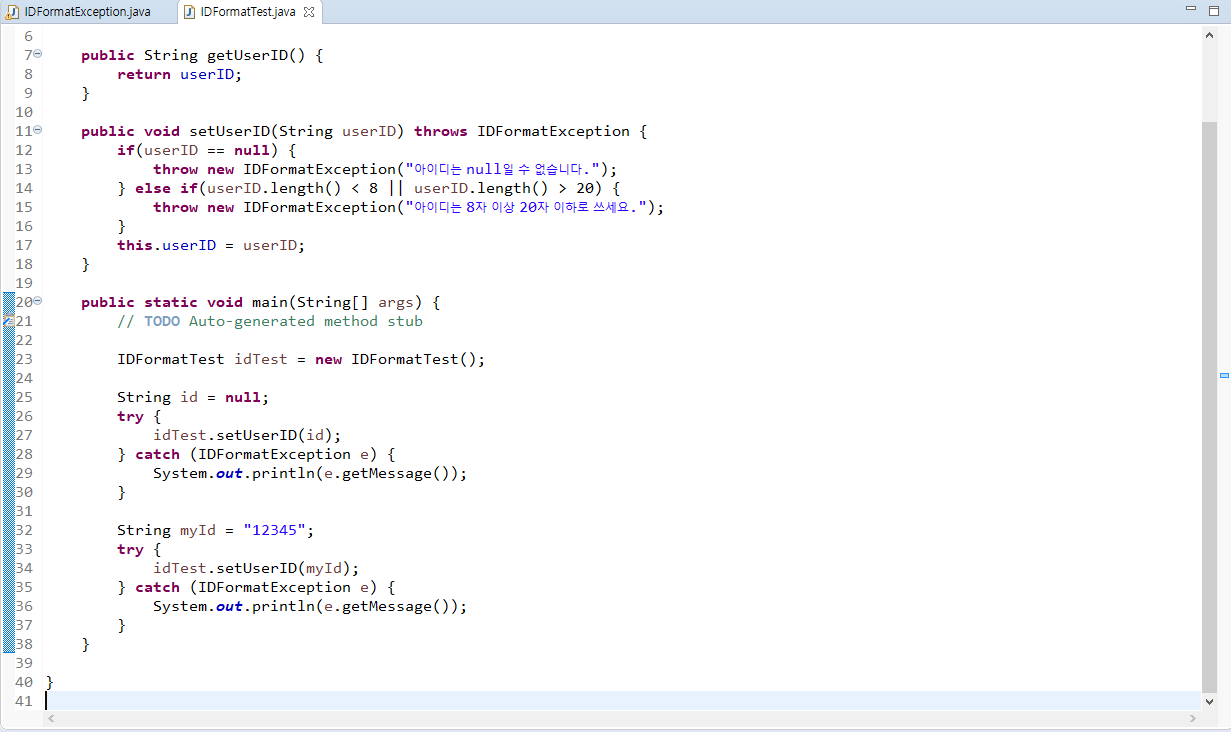Image resolution: width=1231 pixels, height=732 pixels.
Task: Click the "try" keyword on line 33
Action: pos(130,549)
